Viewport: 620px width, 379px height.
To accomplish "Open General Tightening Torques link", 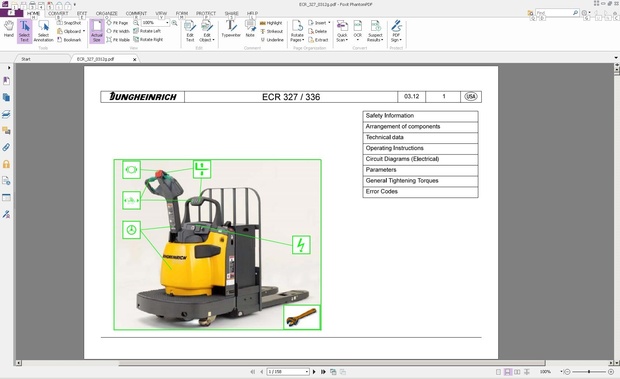I will click(x=420, y=181).
